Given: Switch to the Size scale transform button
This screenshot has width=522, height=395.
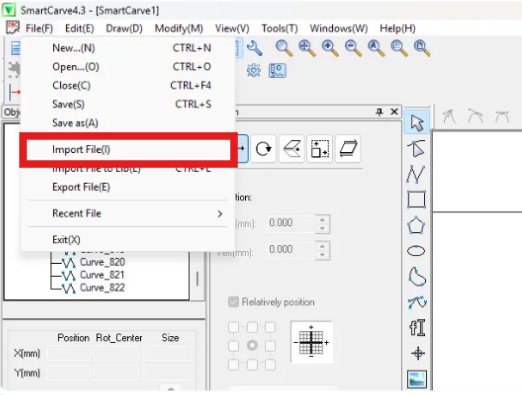Looking at the screenshot, I should coord(320,149).
